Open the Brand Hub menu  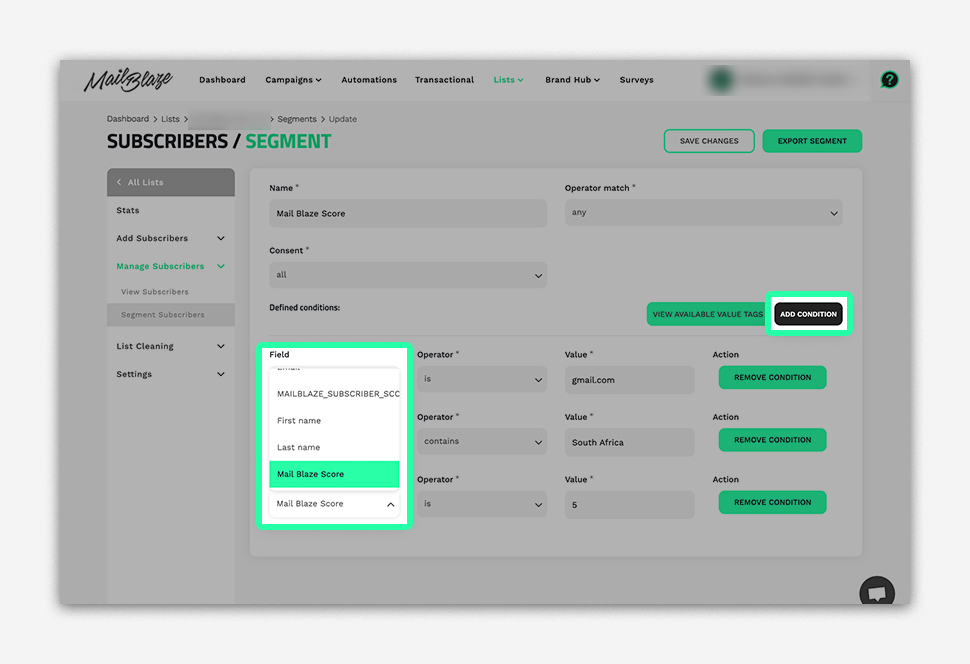pos(572,80)
